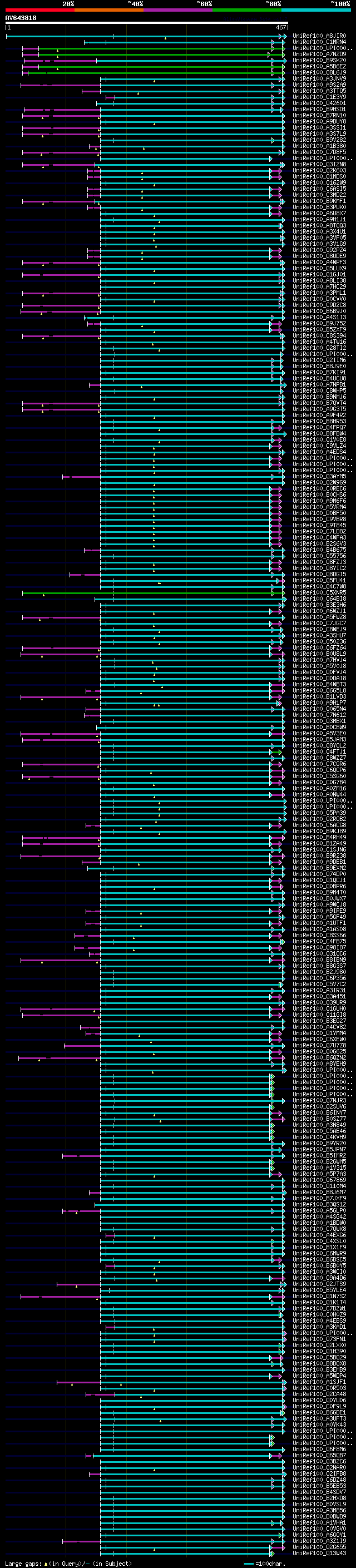Click the purple ~60% identity legend segment
The width and height of the screenshot is (356, 1568).
pyautogui.click(x=177, y=10)
